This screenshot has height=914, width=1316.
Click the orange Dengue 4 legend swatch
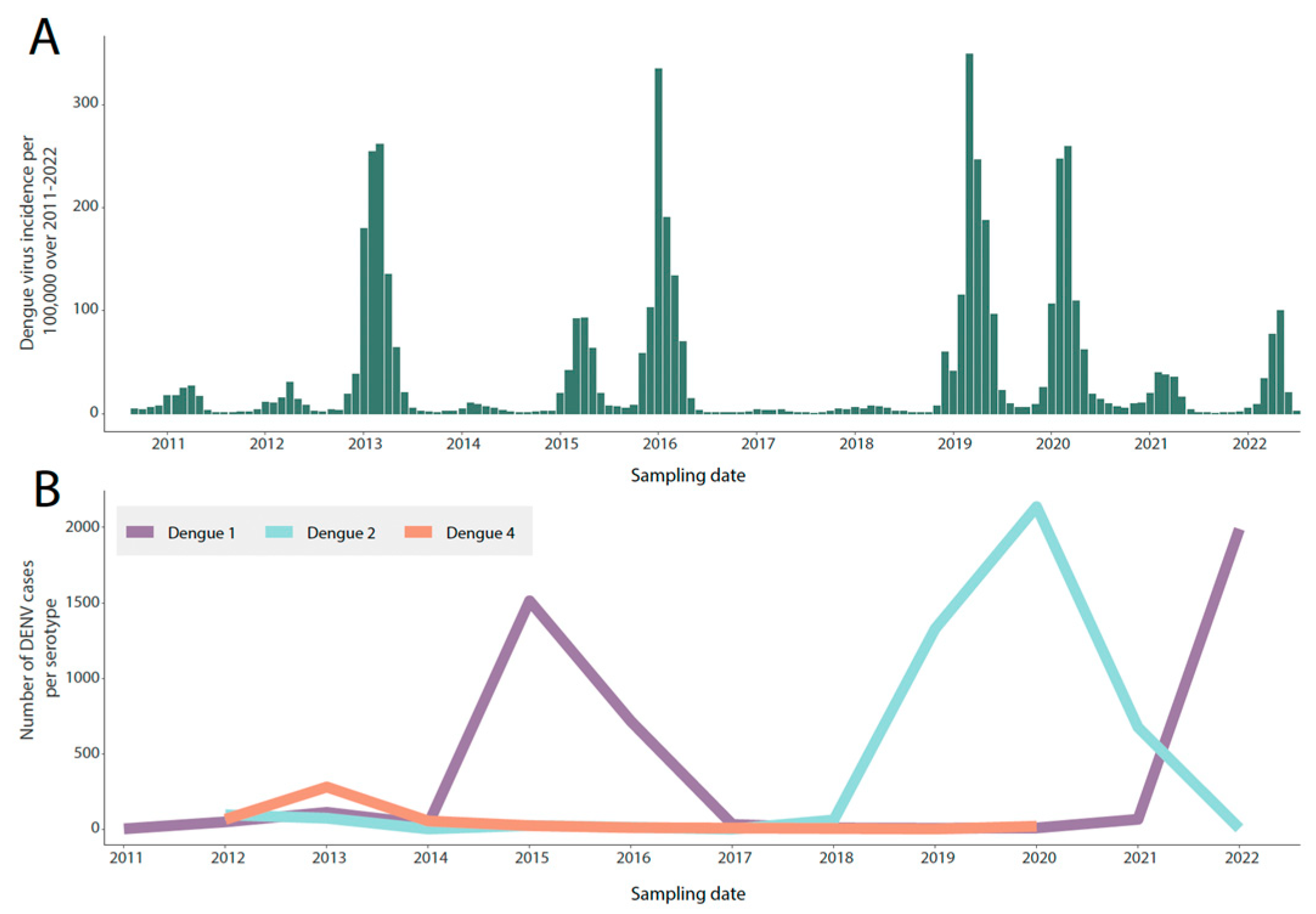[418, 533]
